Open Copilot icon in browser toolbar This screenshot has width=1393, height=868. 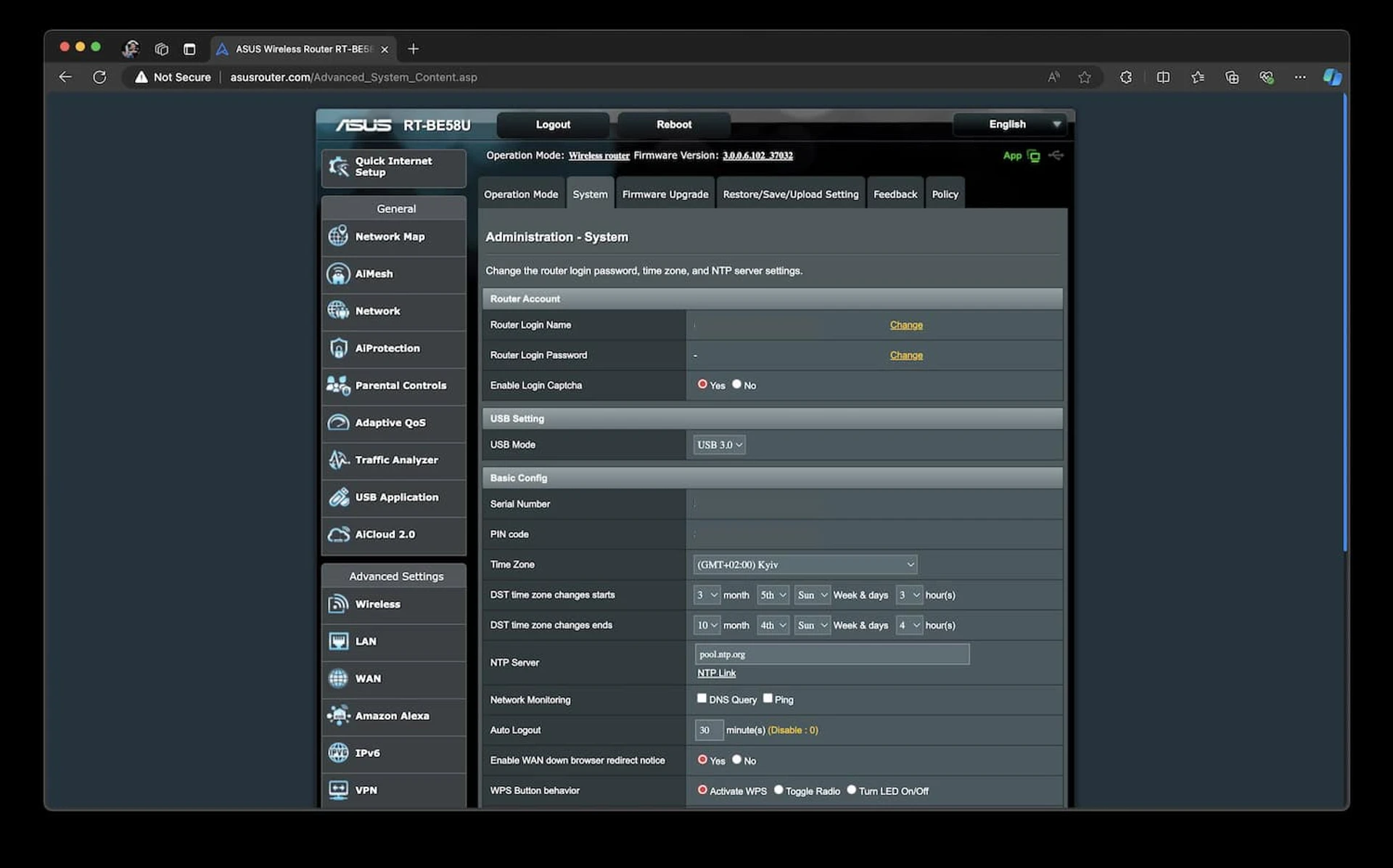(1332, 77)
